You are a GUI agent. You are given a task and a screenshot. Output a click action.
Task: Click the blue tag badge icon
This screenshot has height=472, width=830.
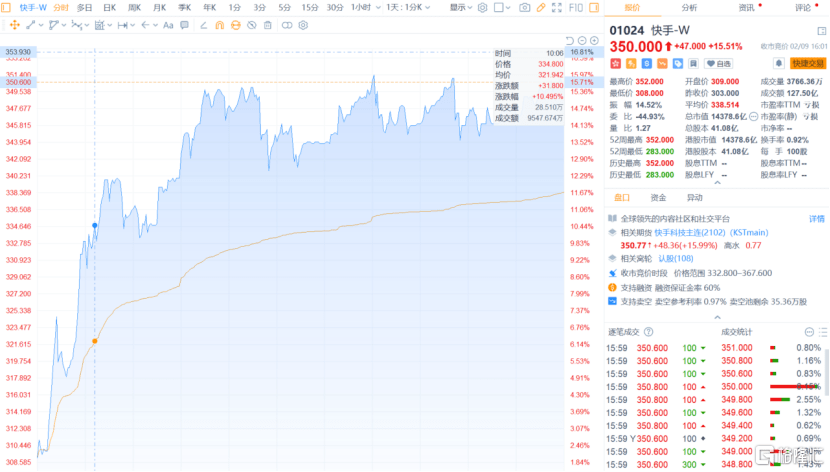pyautogui.click(x=678, y=63)
